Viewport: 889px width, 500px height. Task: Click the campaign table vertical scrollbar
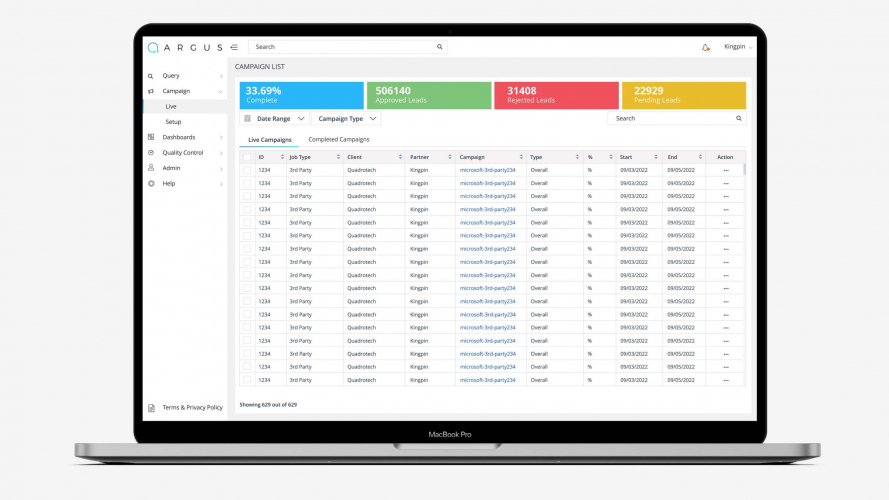point(744,169)
